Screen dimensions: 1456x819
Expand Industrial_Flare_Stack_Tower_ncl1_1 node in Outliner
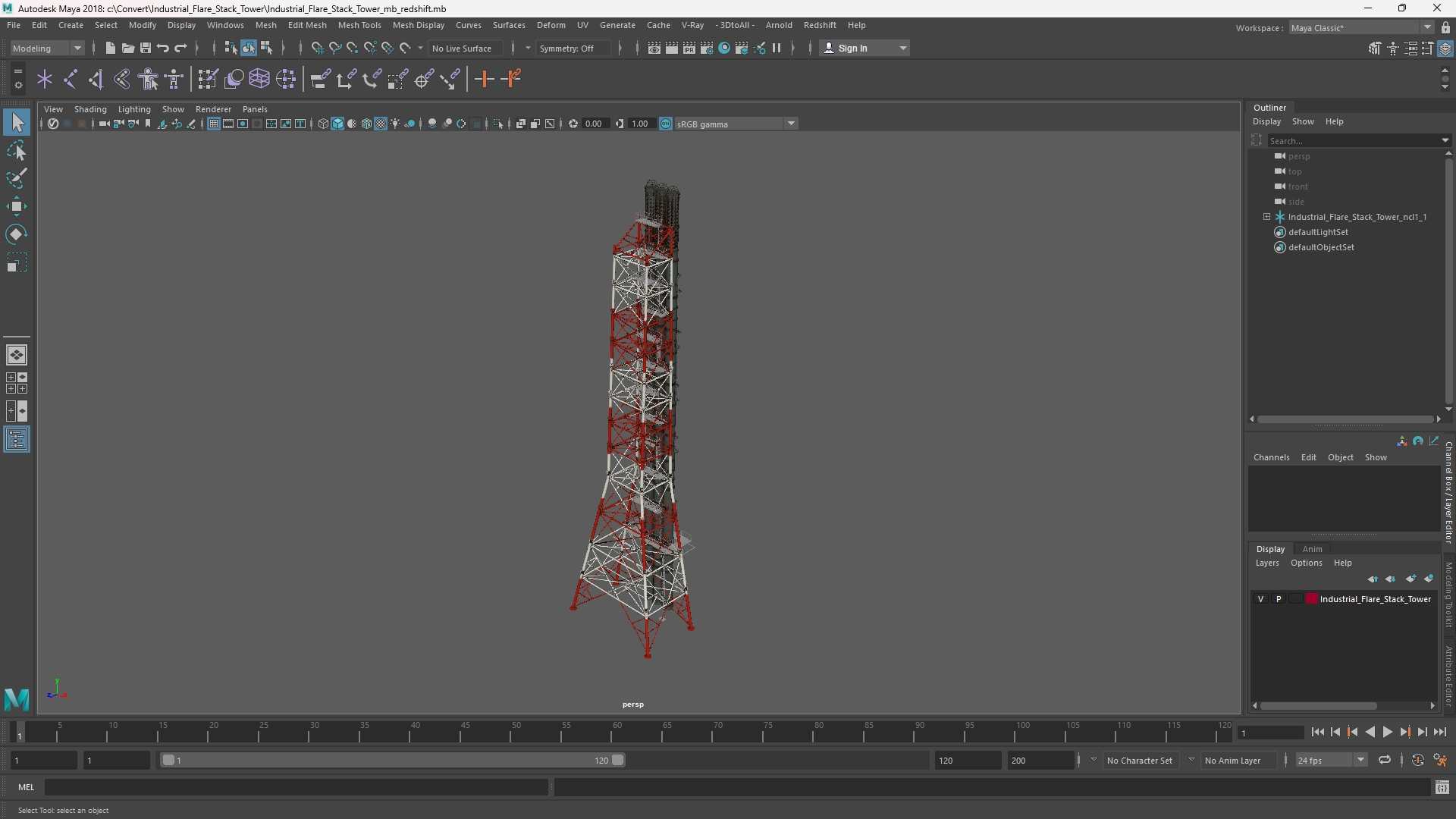point(1266,217)
